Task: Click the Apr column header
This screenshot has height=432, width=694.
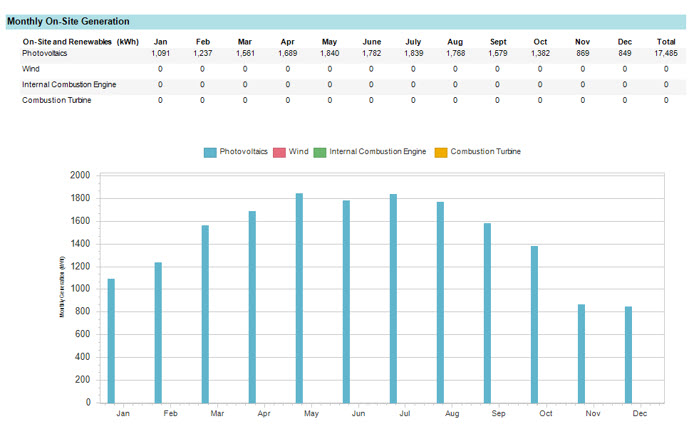Action: pyautogui.click(x=287, y=42)
